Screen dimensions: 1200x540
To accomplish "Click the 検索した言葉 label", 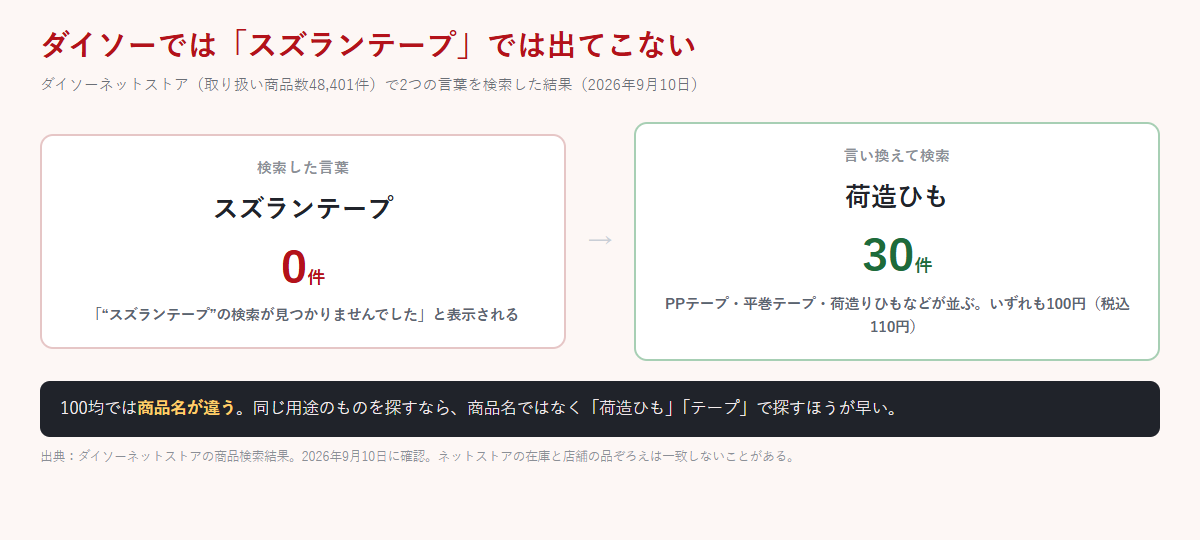I will click(x=303, y=167).
